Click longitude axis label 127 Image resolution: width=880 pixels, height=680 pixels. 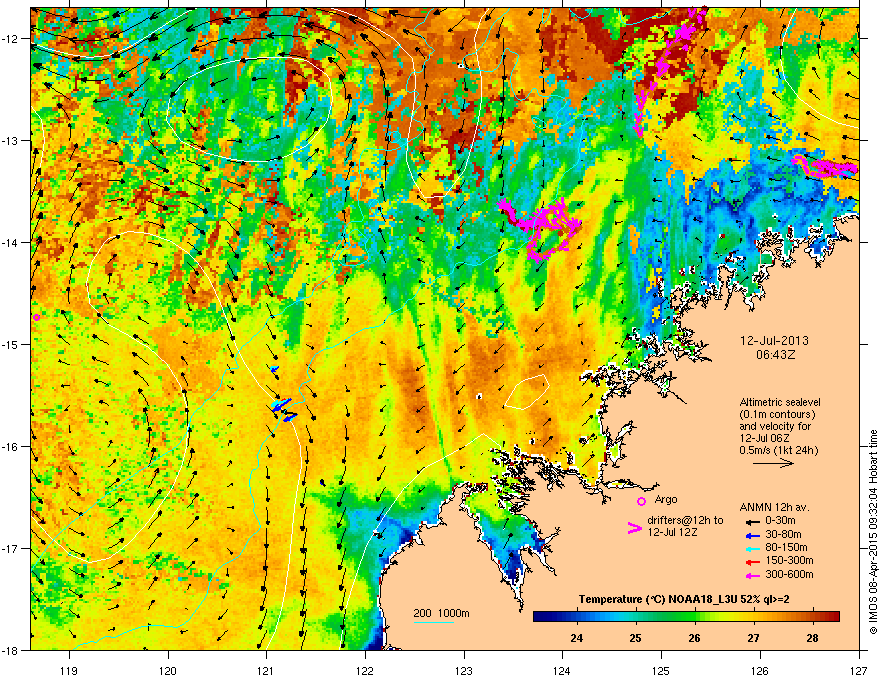pyautogui.click(x=859, y=670)
